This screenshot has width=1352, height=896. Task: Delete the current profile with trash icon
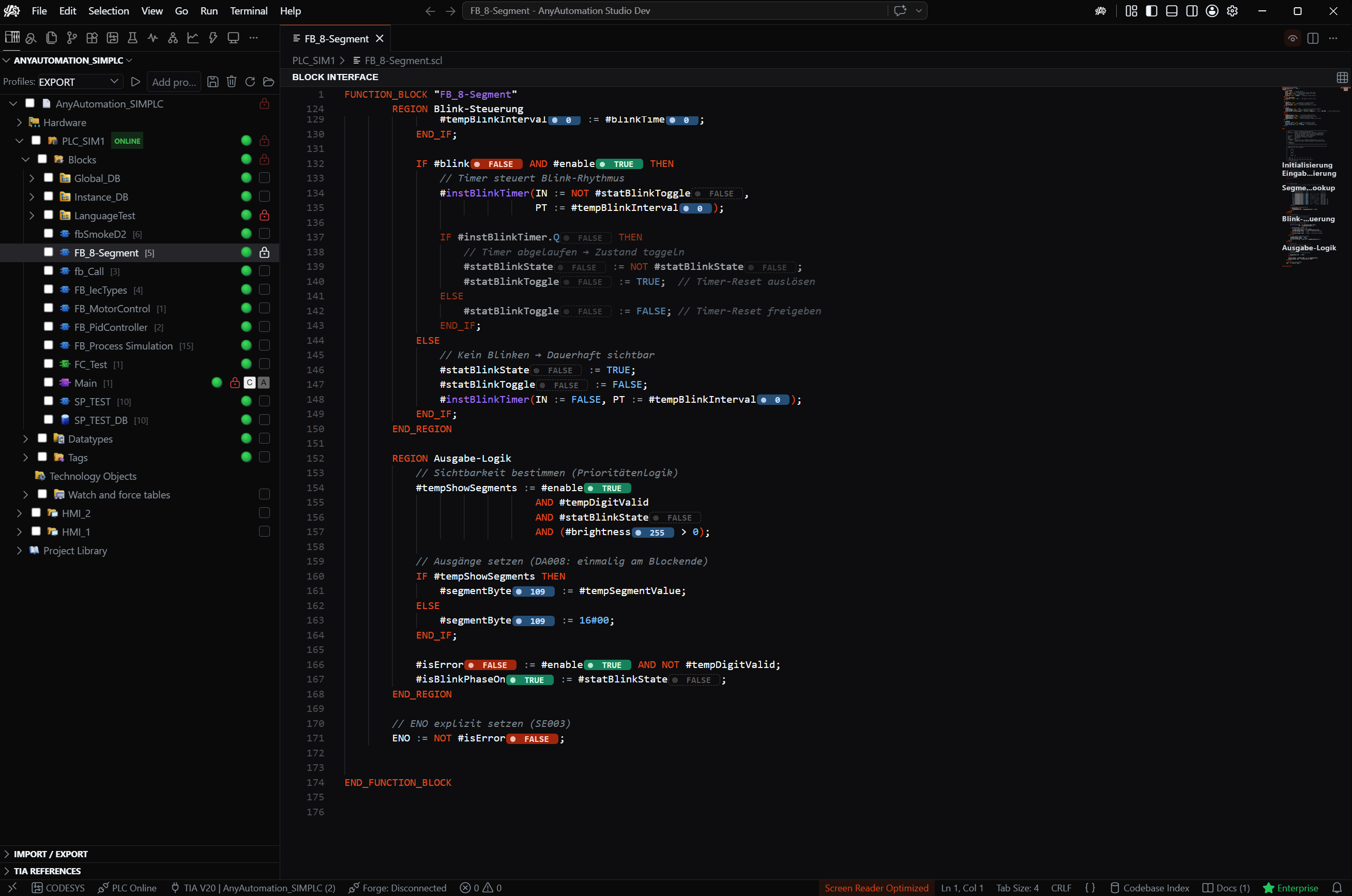click(x=232, y=82)
